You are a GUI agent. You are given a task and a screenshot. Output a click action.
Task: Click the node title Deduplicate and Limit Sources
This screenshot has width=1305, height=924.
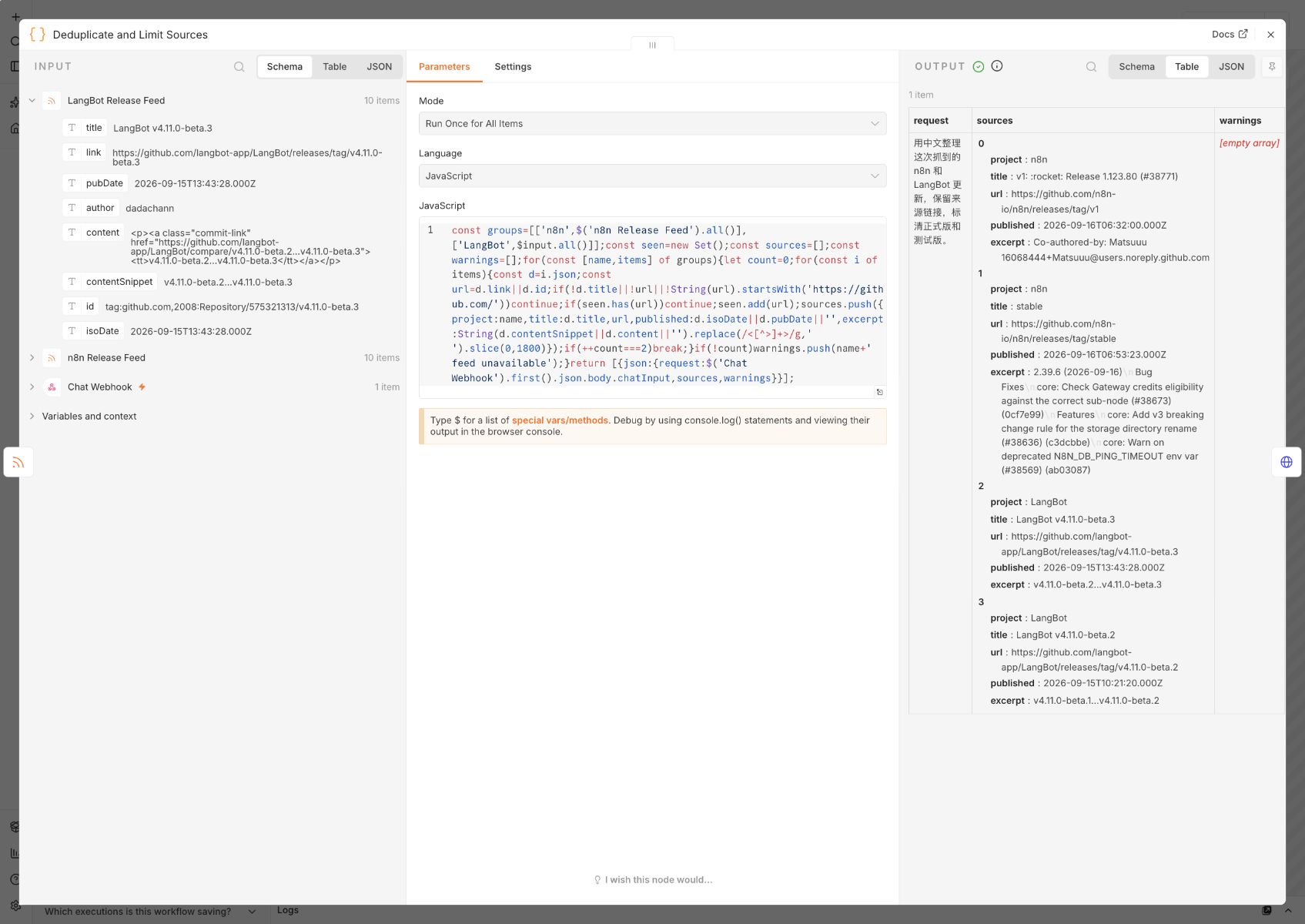130,35
